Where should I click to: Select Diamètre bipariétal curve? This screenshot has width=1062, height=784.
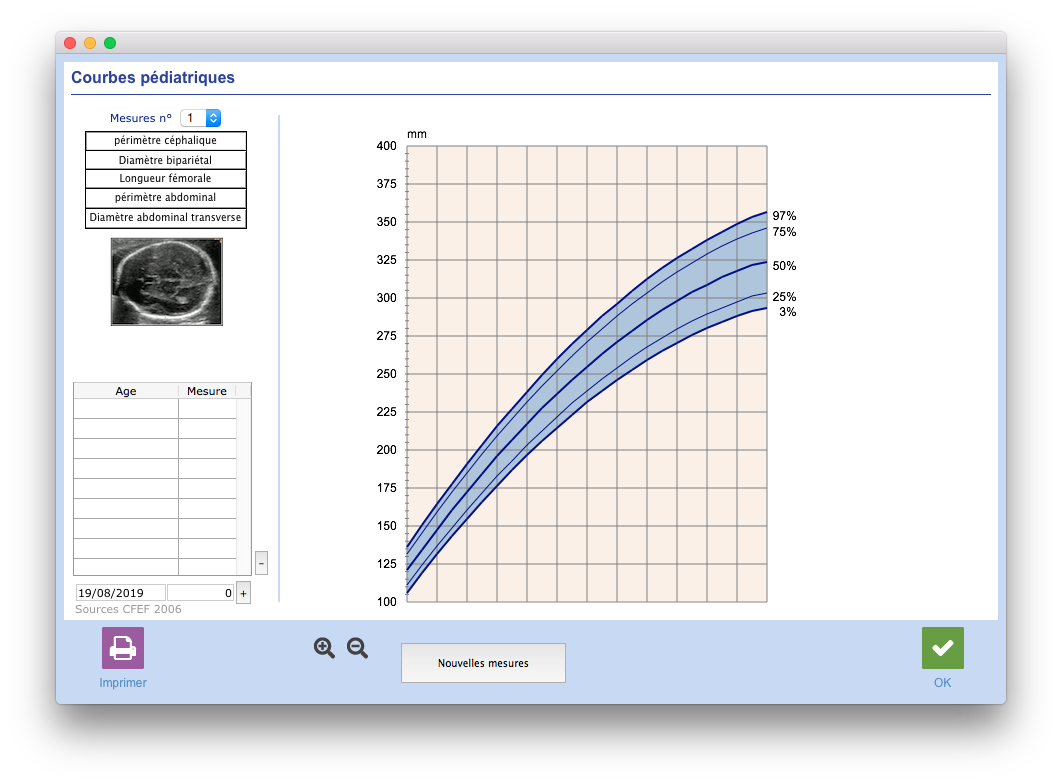click(x=165, y=160)
